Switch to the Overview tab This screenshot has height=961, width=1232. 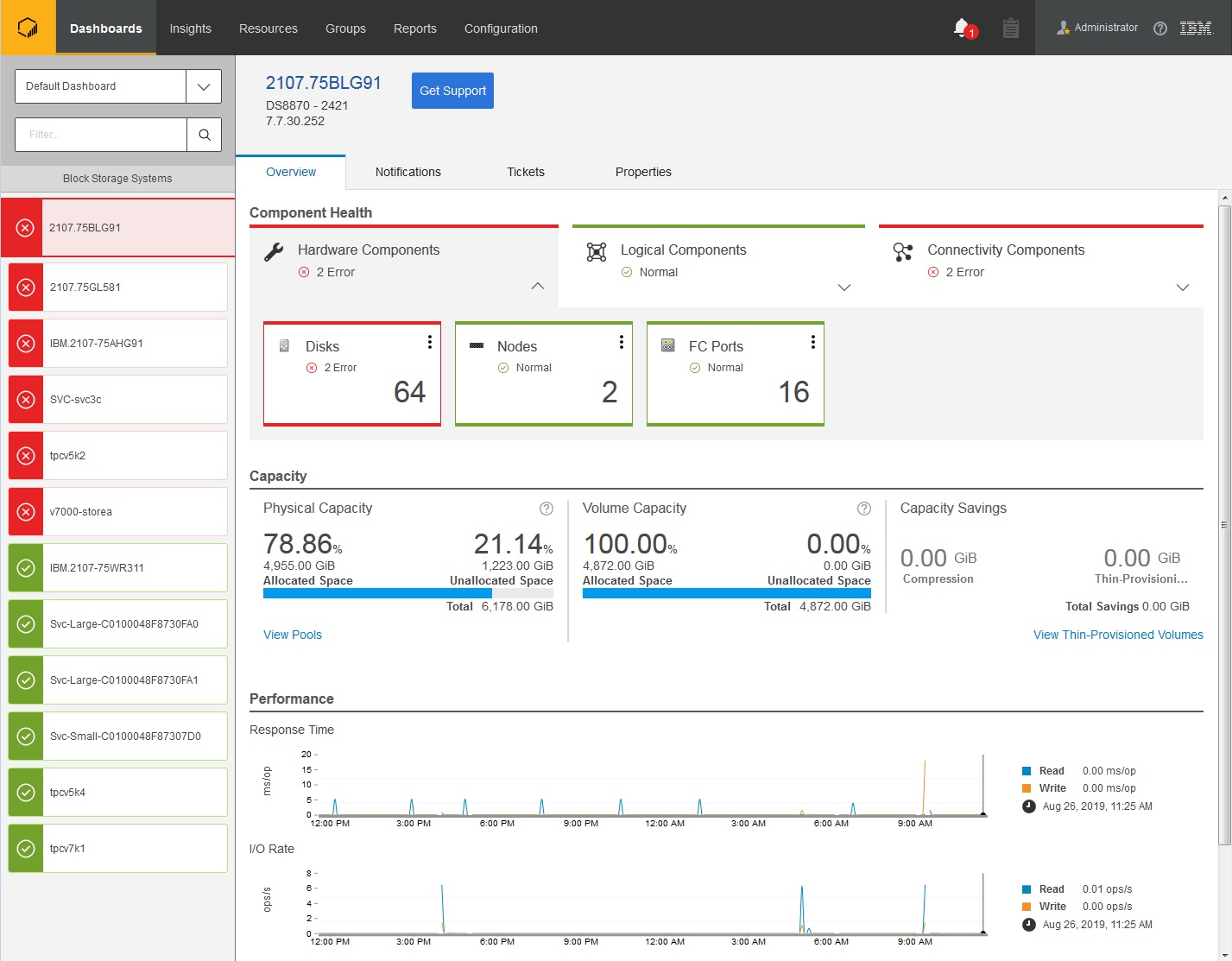(x=291, y=172)
